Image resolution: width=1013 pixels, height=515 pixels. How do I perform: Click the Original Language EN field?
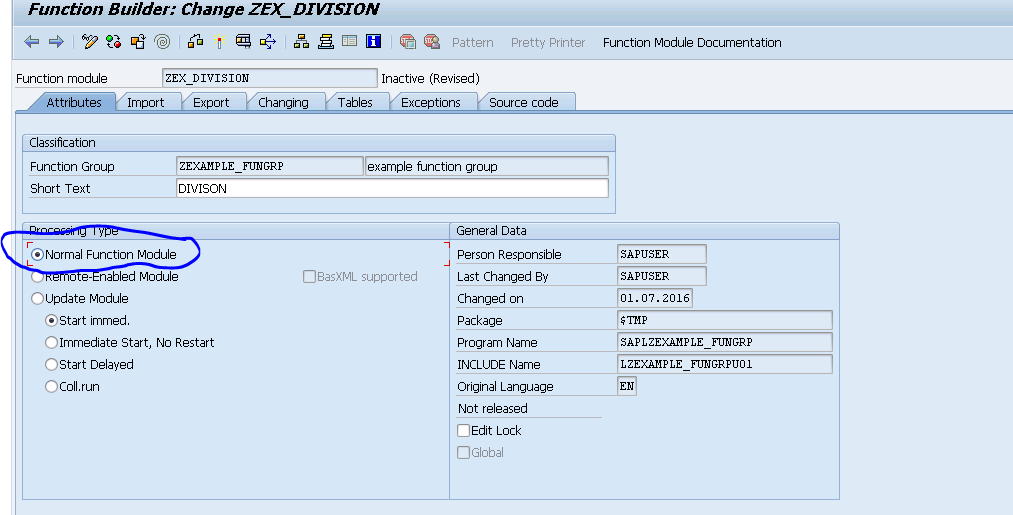(627, 386)
